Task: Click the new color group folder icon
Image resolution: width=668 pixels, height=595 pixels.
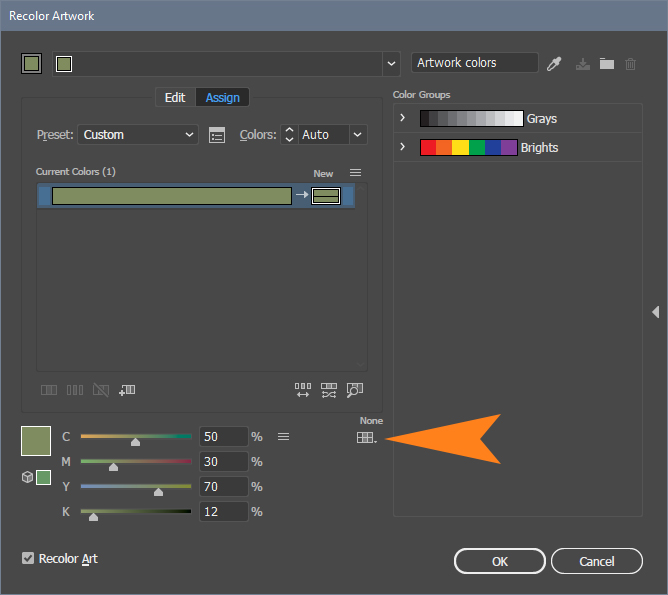Action: click(x=607, y=63)
